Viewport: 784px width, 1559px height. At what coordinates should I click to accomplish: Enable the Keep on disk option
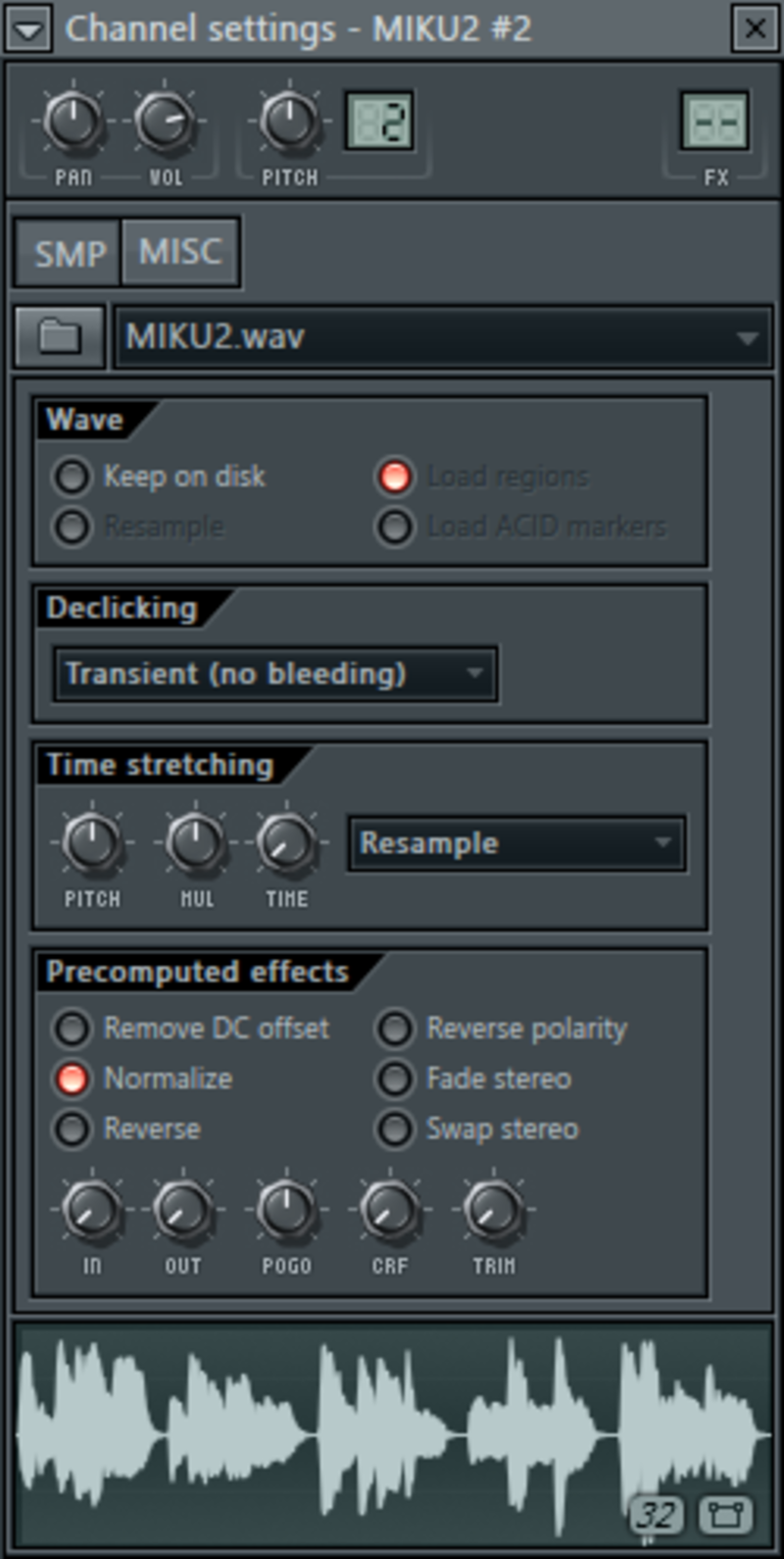click(159, 477)
